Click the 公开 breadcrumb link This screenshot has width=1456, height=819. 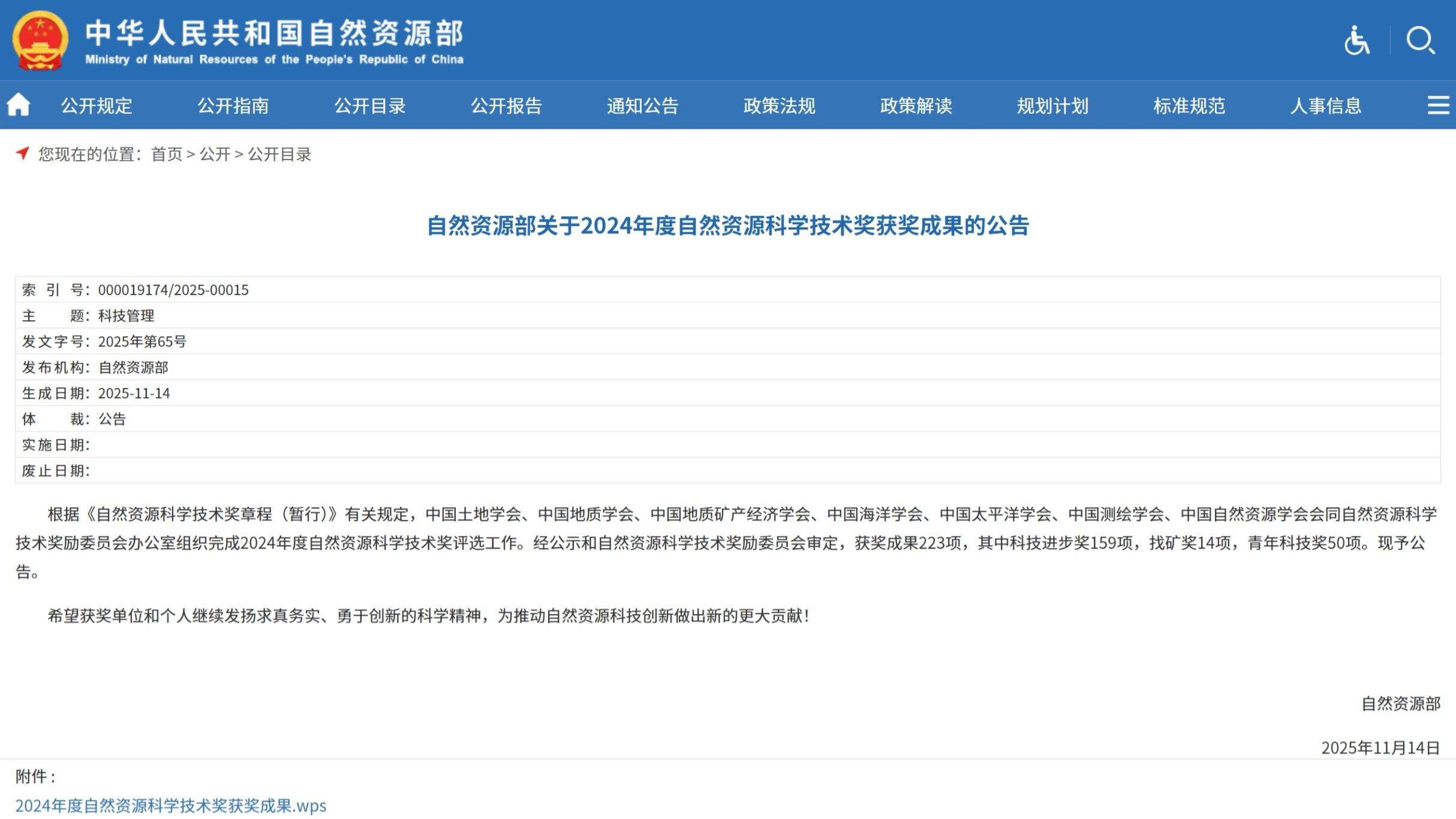pos(215,155)
